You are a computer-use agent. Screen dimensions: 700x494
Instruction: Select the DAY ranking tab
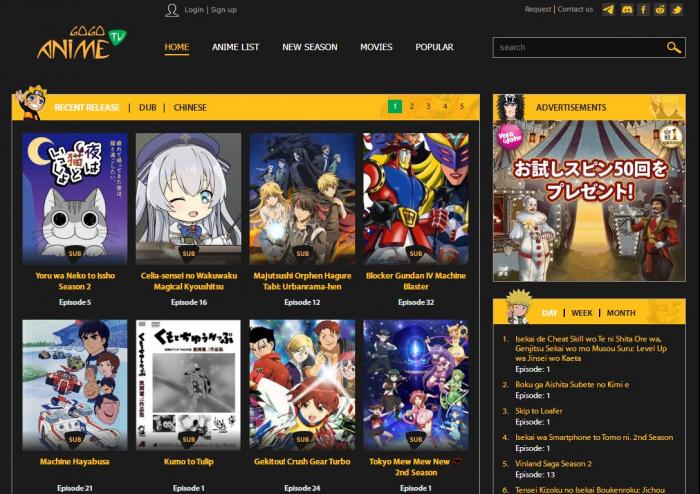click(550, 313)
